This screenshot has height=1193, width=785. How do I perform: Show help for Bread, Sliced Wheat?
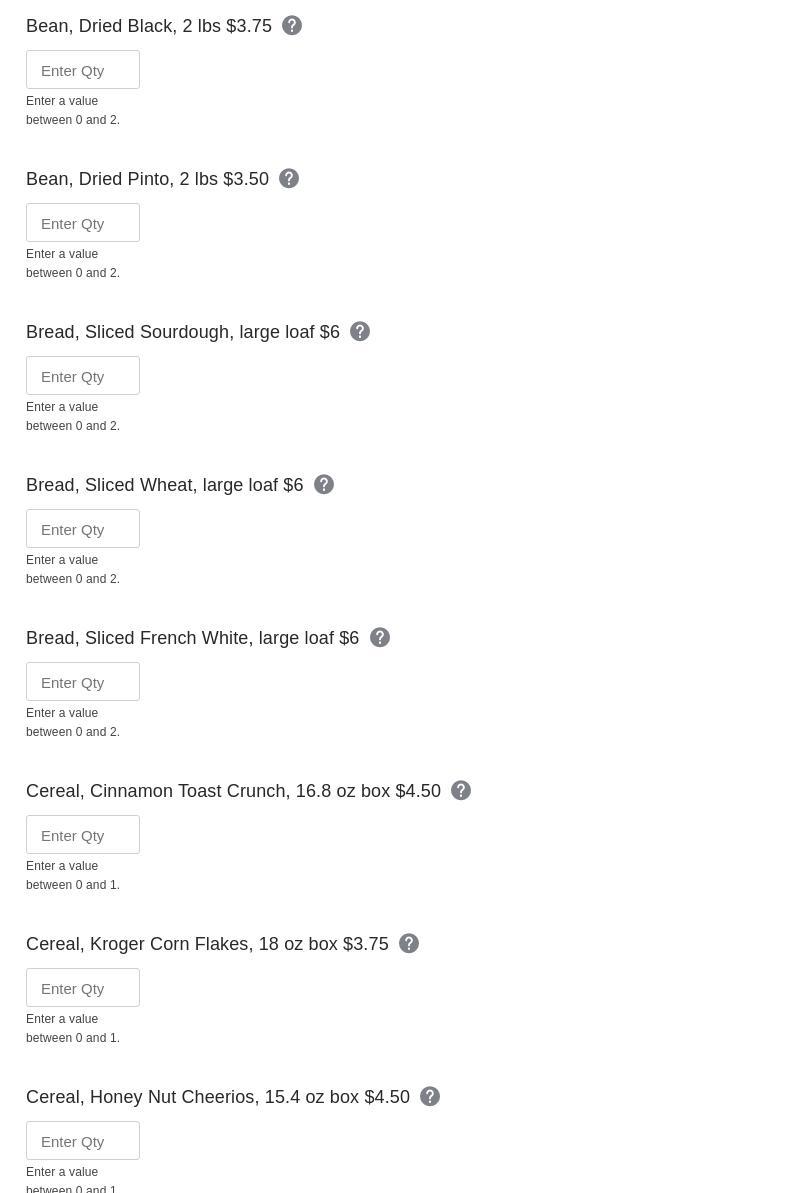click(x=324, y=485)
